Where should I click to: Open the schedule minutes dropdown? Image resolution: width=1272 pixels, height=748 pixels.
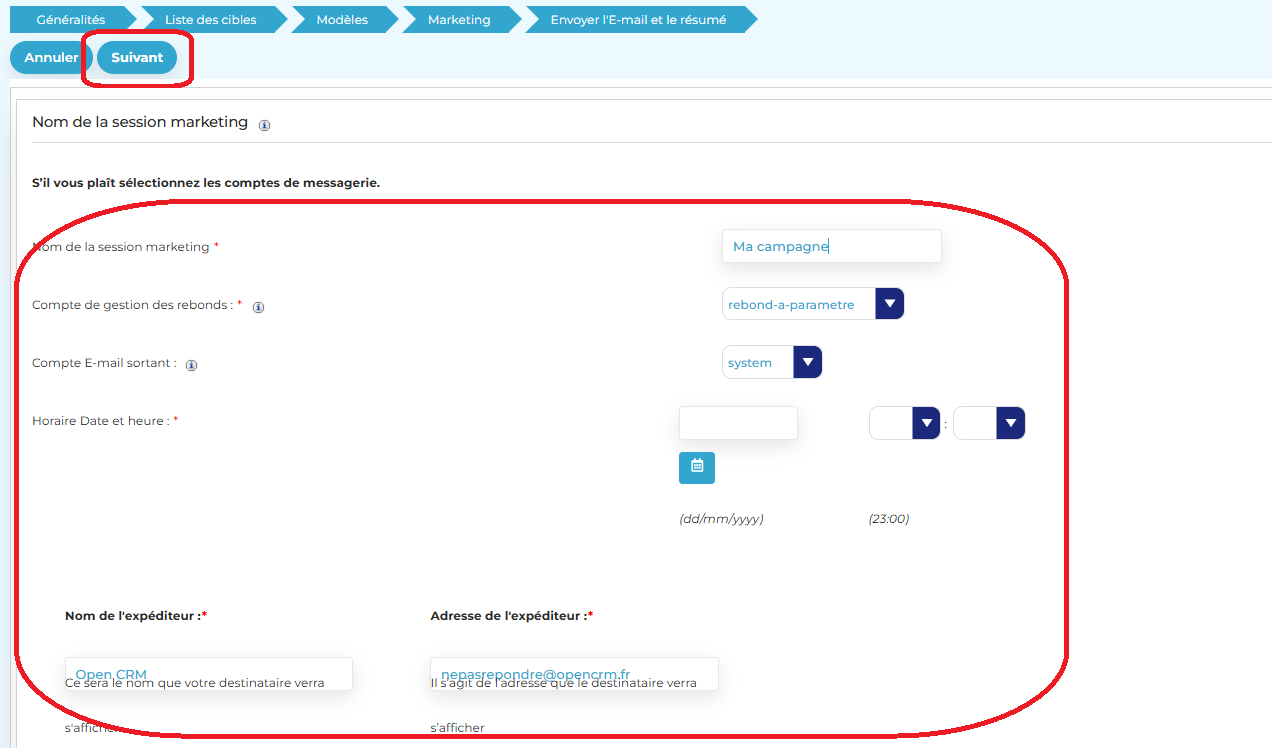point(1011,423)
